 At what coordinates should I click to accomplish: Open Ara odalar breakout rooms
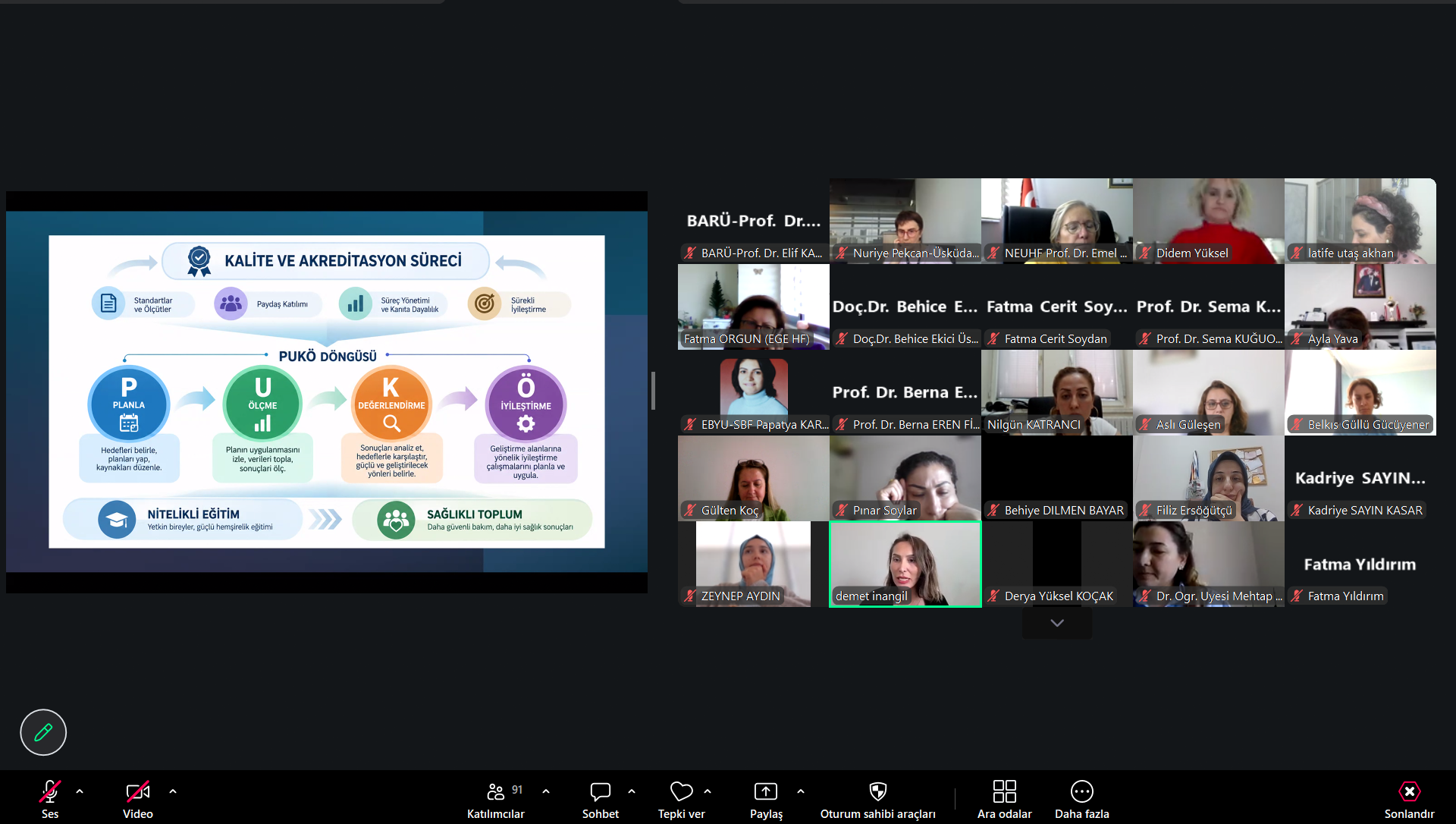(1005, 799)
